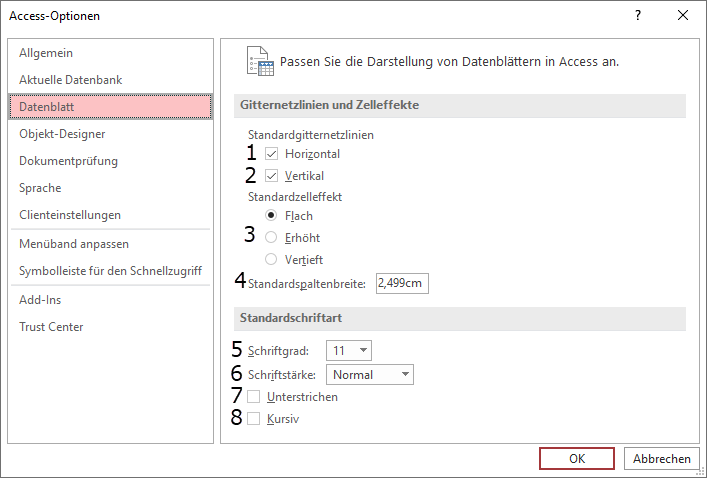The image size is (707, 478).
Task: Open the Sprache settings page
Action: pos(110,188)
